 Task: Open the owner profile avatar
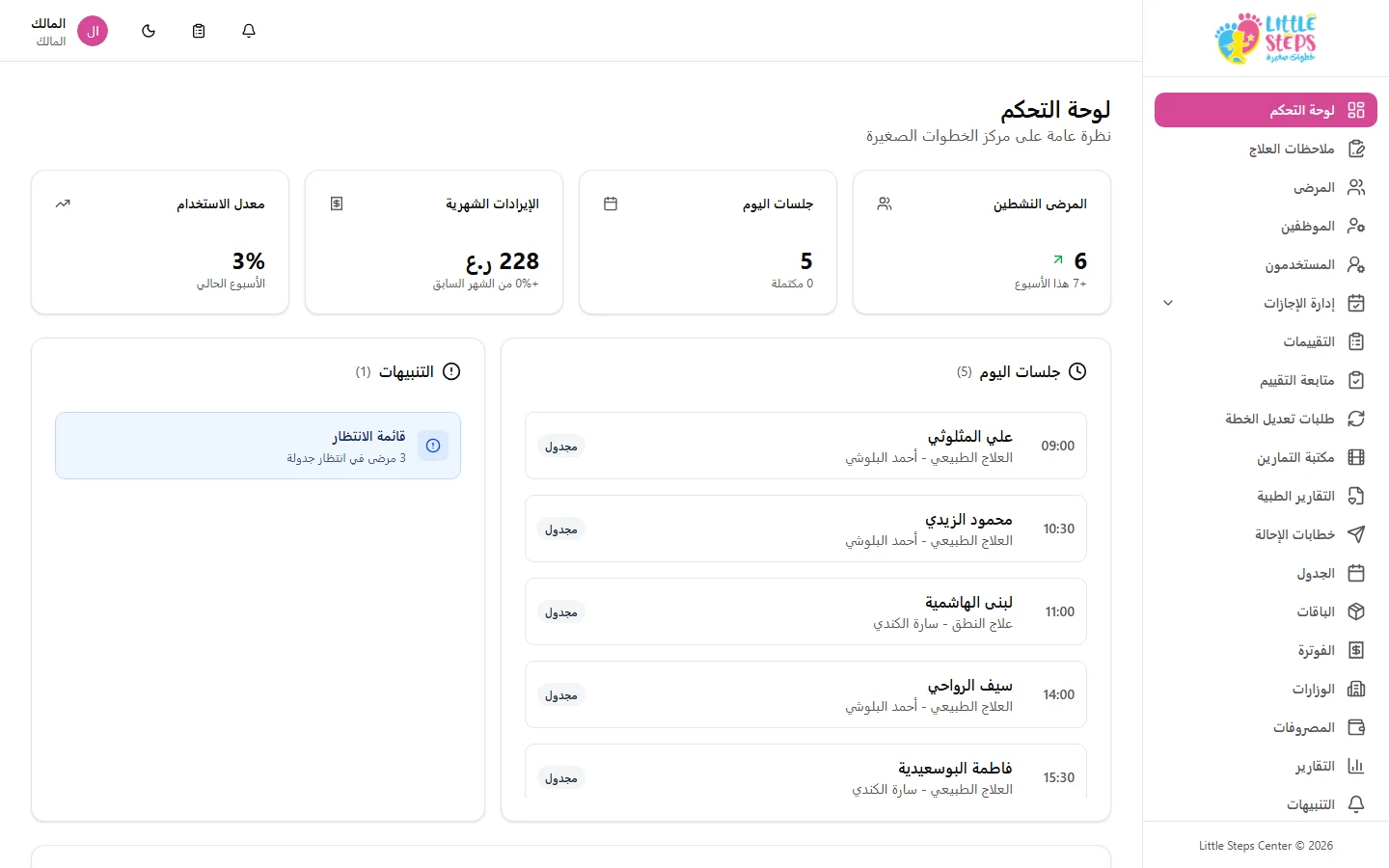[93, 31]
